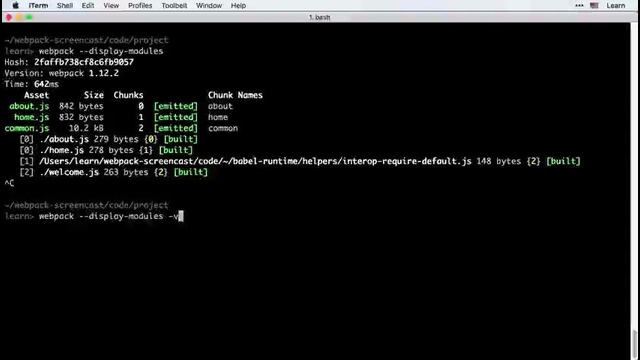Click the 'webpack 1.12.2' version text
Screen dimensions: 640x360
point(84,73)
